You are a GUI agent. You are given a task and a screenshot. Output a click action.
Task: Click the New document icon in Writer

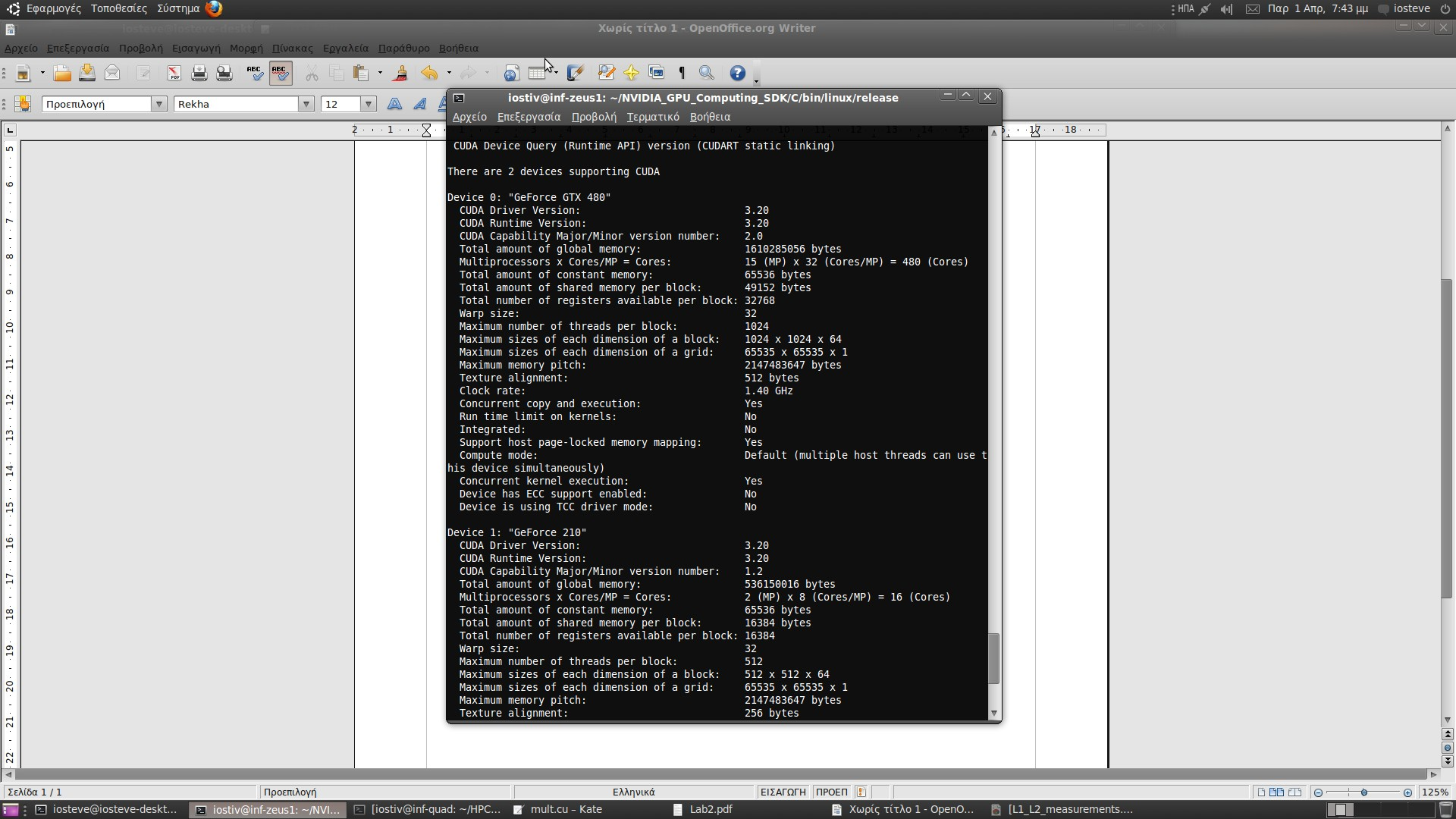(23, 73)
